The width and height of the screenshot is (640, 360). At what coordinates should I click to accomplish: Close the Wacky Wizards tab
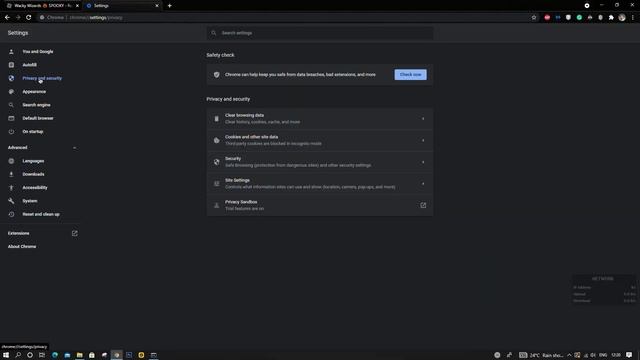[77, 6]
